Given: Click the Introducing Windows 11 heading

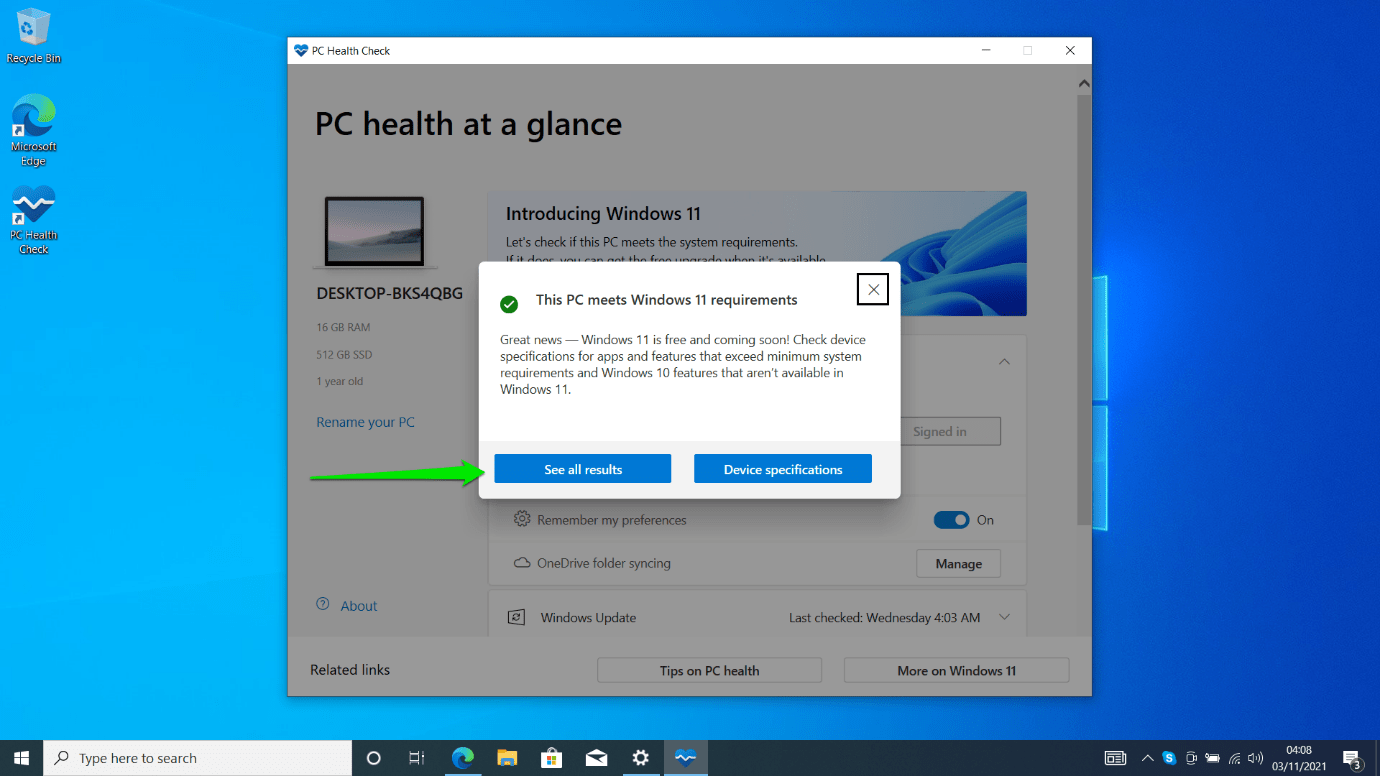Looking at the screenshot, I should [x=603, y=213].
